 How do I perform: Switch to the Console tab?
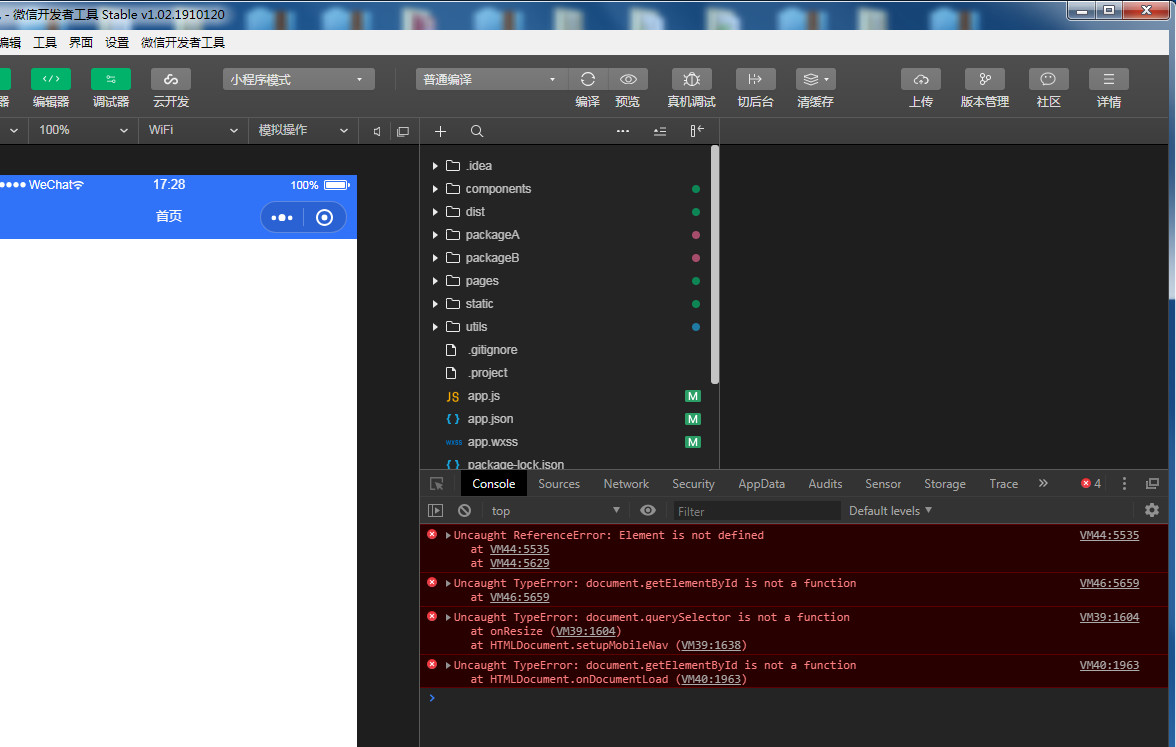(494, 484)
